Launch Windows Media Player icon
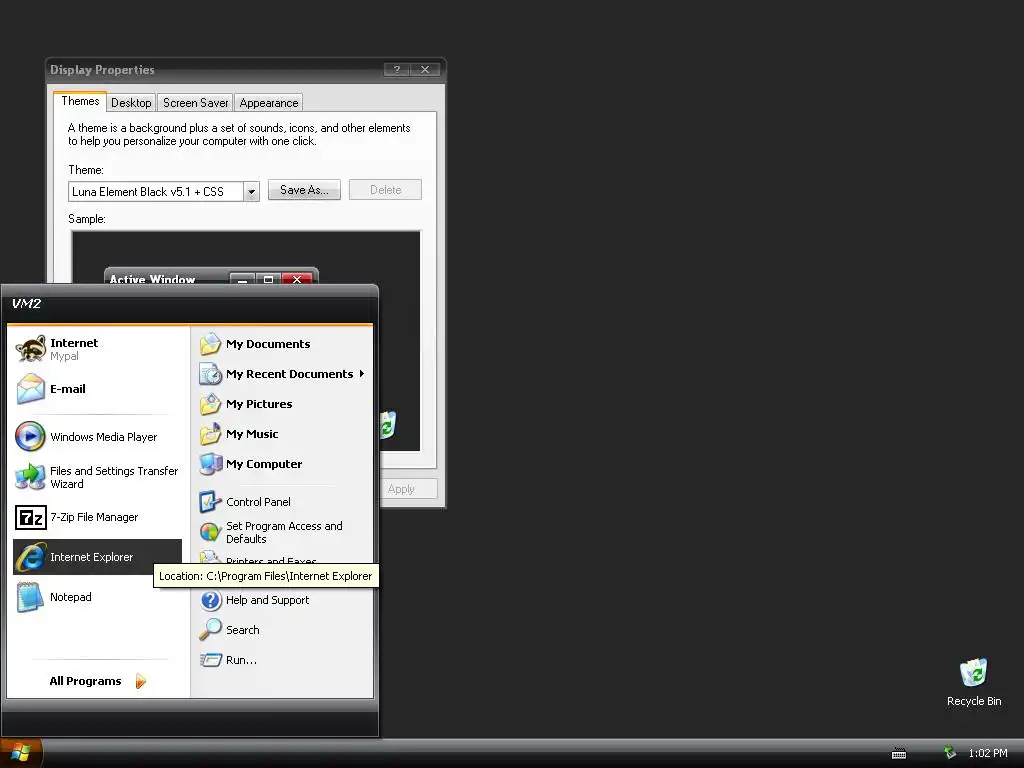This screenshot has height=768, width=1024. [30, 437]
